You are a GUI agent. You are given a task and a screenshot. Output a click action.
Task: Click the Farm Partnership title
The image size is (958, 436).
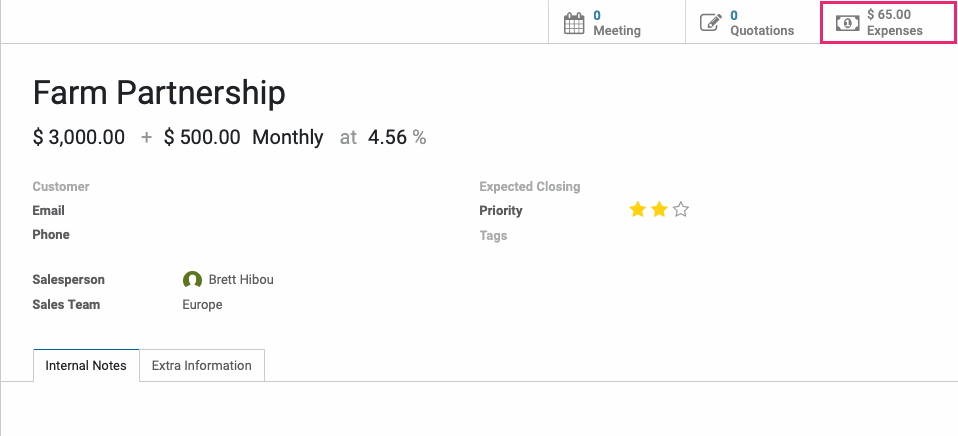click(159, 93)
